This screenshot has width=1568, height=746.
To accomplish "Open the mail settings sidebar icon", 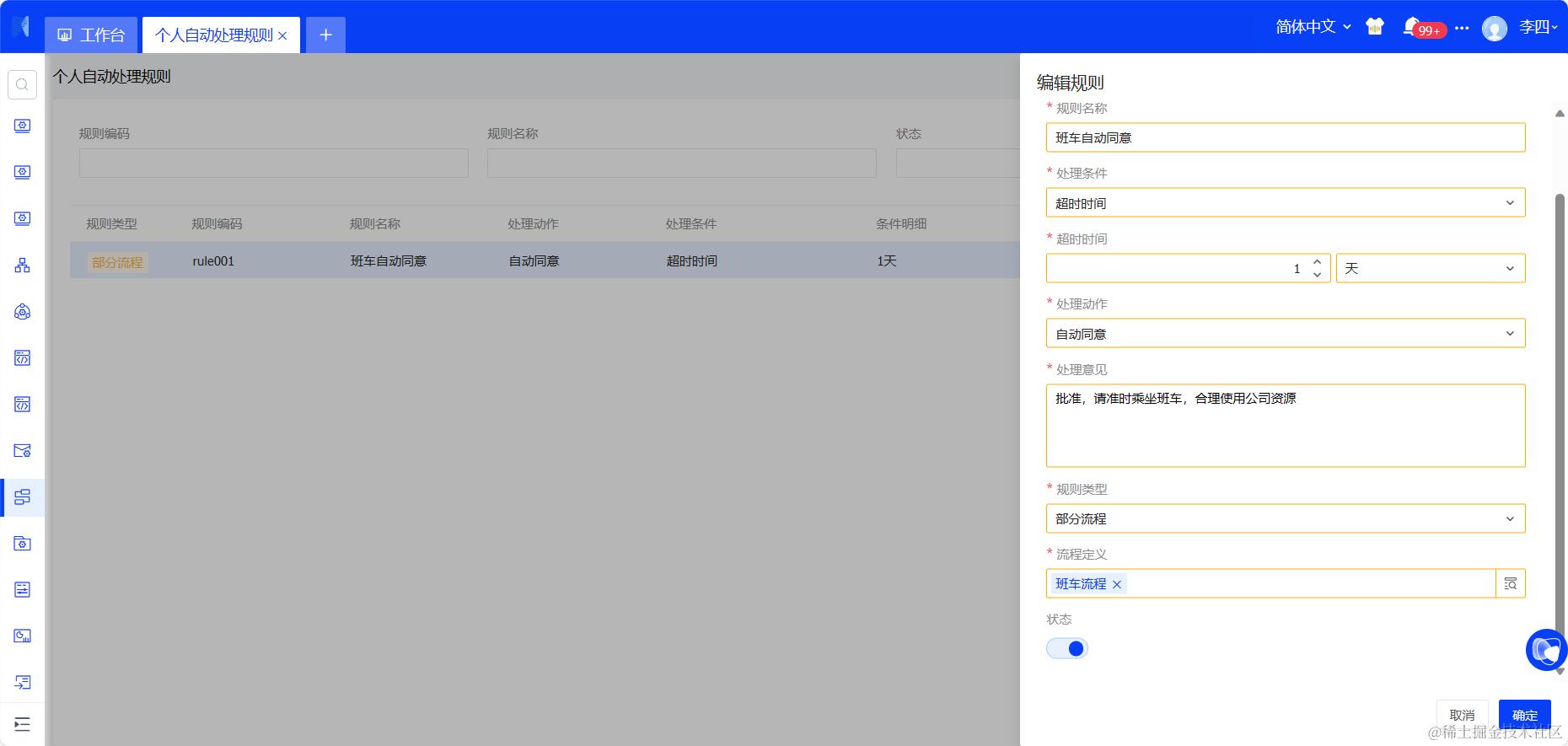I will pos(23,451).
